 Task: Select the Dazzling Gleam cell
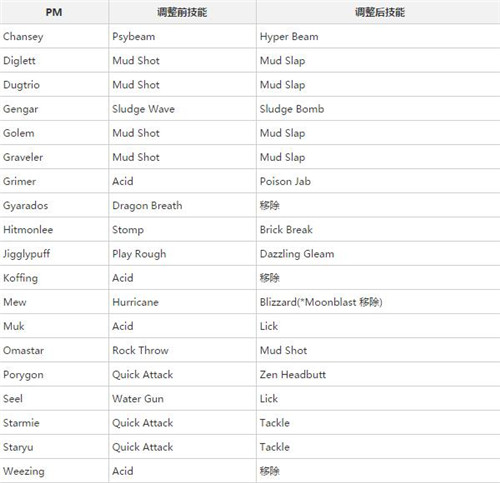coord(378,254)
